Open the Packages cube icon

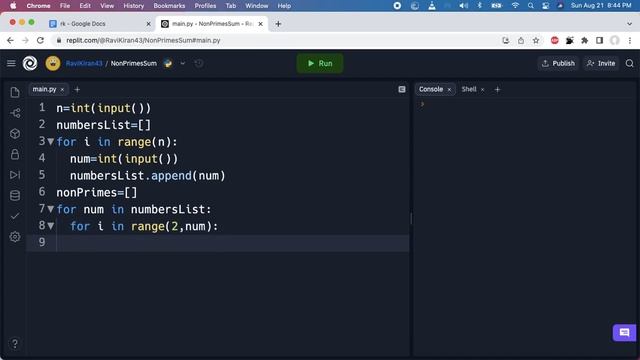click(x=15, y=133)
